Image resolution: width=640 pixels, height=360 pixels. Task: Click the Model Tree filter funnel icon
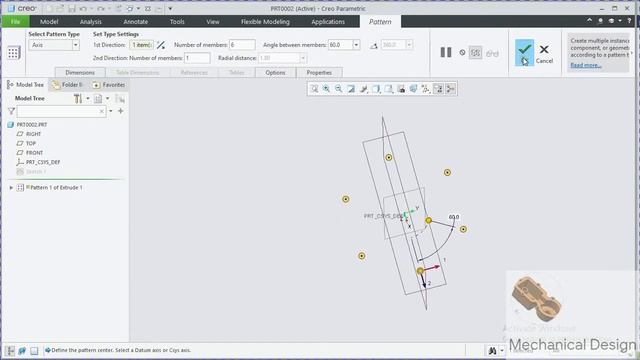coord(11,111)
